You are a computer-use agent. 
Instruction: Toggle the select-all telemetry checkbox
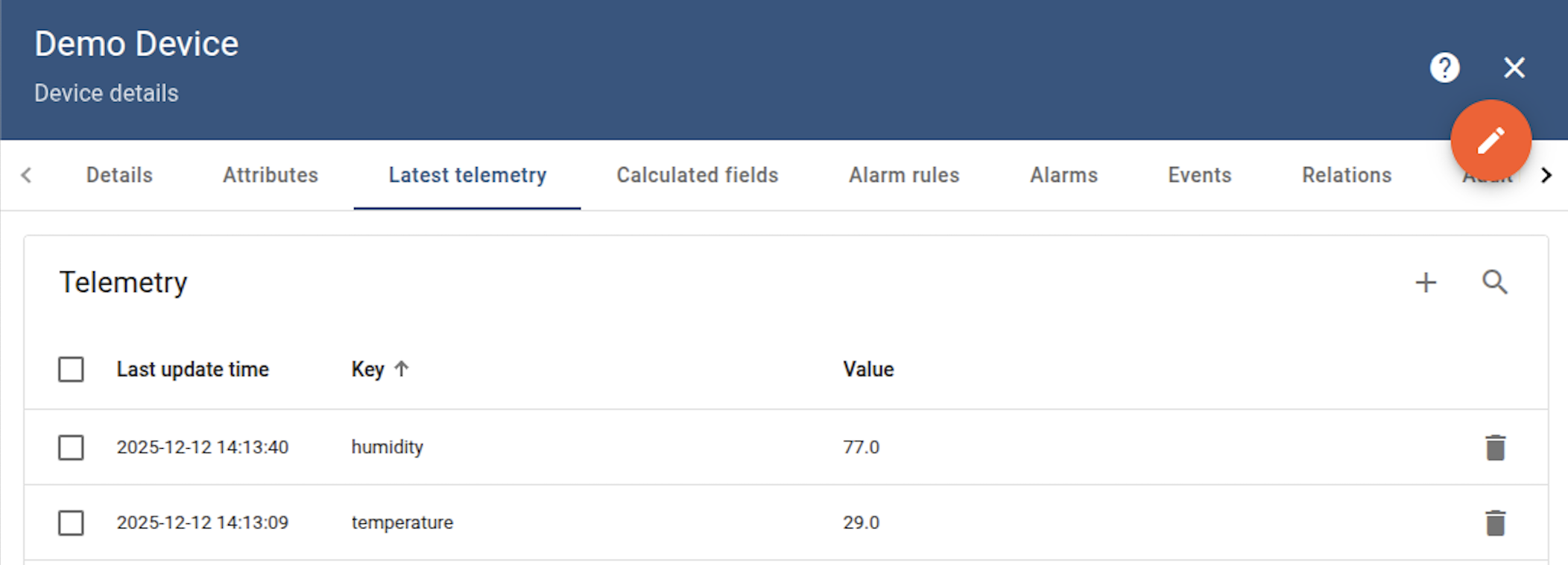(71, 370)
